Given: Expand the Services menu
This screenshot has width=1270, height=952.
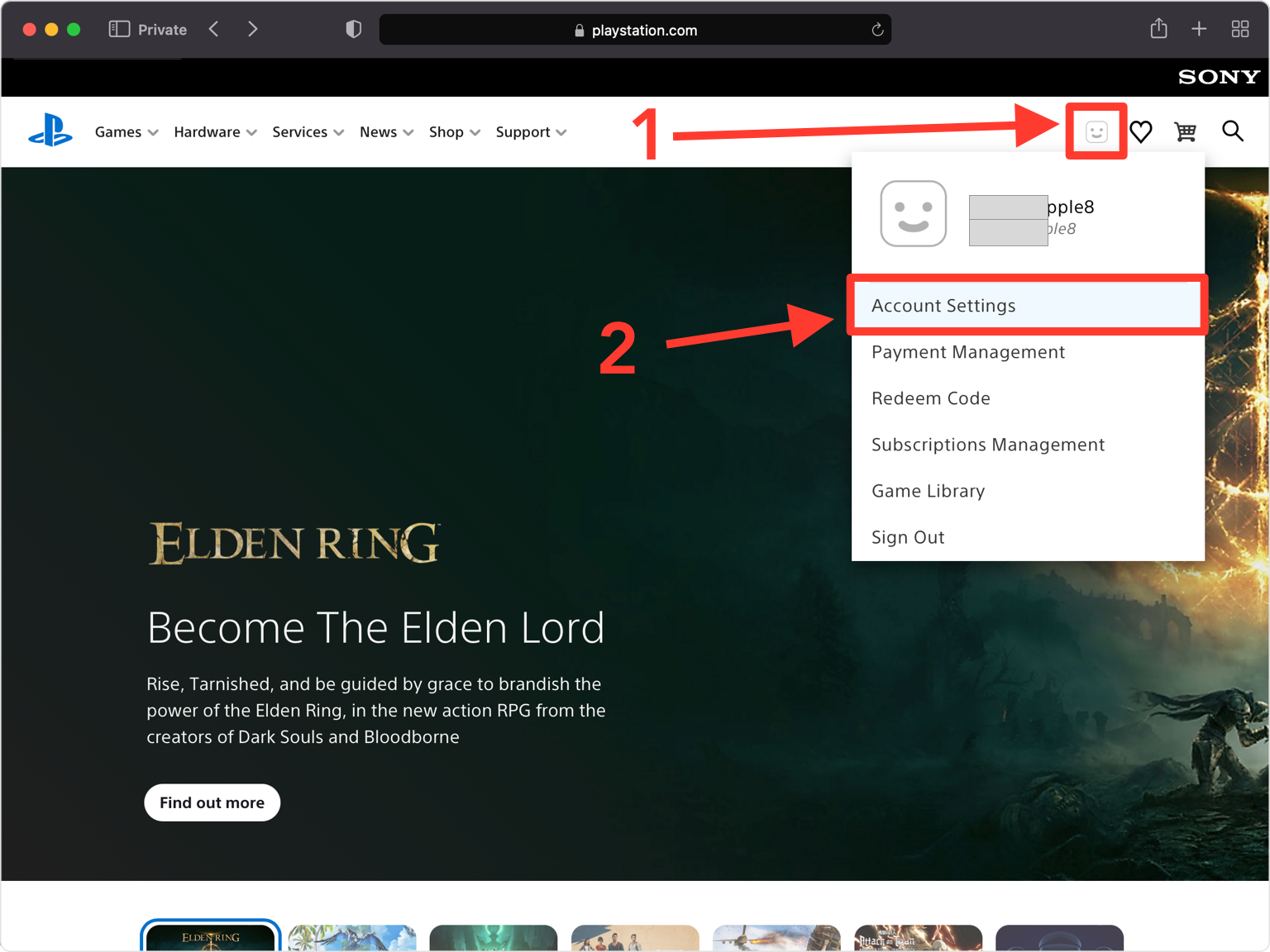Looking at the screenshot, I should pos(308,132).
